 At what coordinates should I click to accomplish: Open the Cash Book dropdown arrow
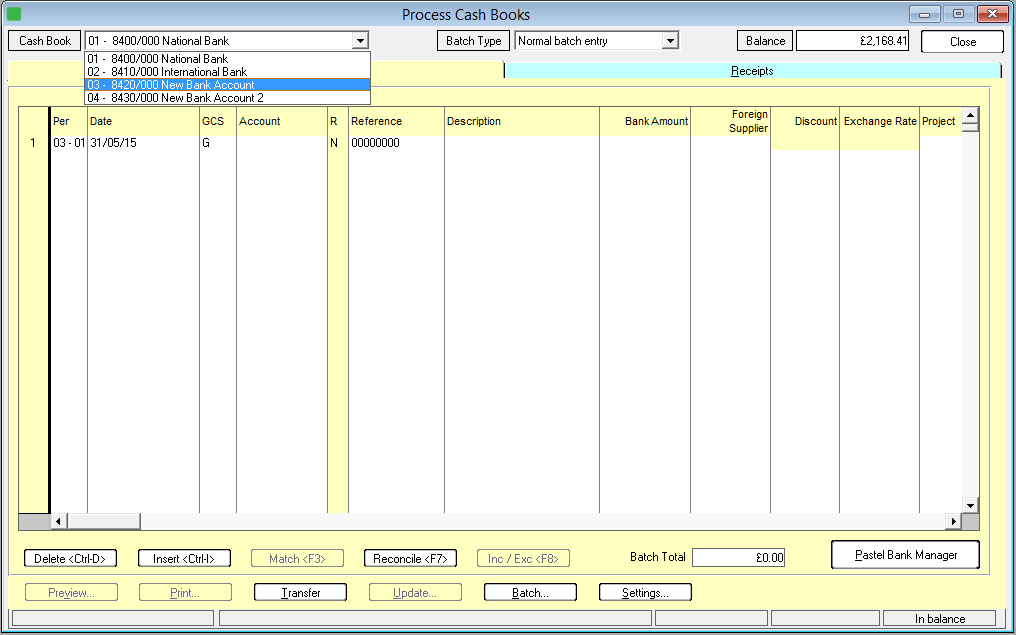pyautogui.click(x=360, y=41)
